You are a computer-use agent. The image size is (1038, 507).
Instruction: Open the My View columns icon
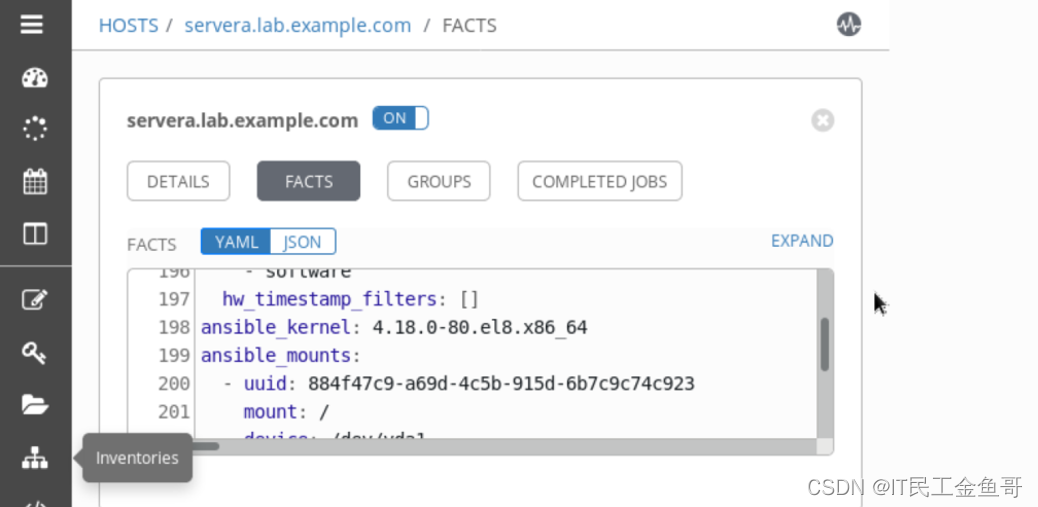click(34, 233)
